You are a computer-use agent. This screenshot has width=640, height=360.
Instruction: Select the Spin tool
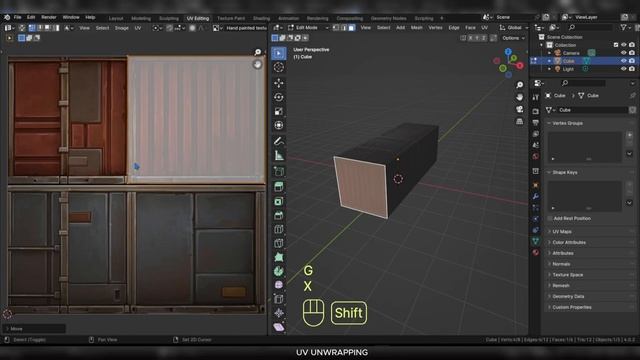point(279,271)
